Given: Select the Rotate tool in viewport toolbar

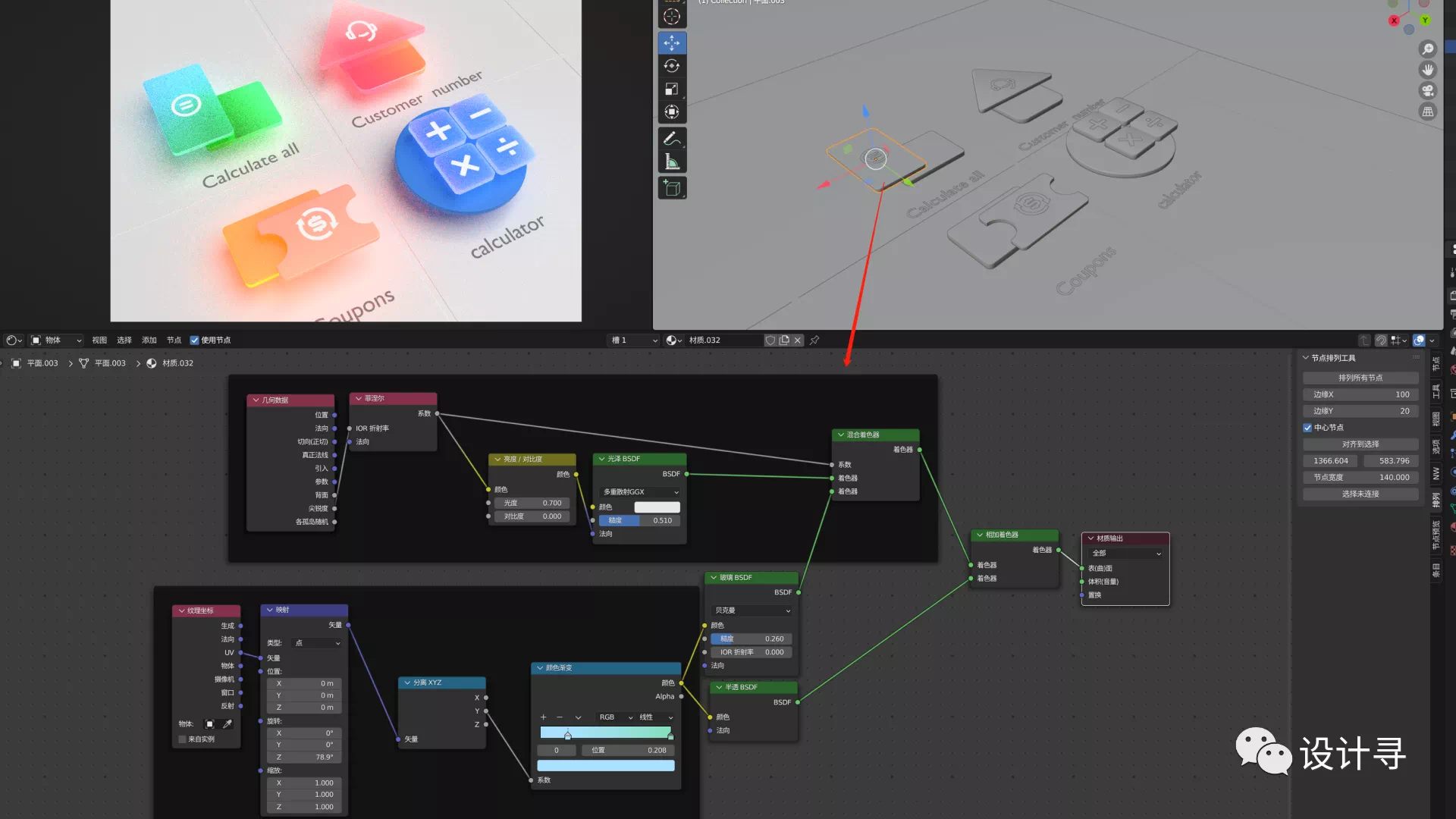Looking at the screenshot, I should coord(672,67).
